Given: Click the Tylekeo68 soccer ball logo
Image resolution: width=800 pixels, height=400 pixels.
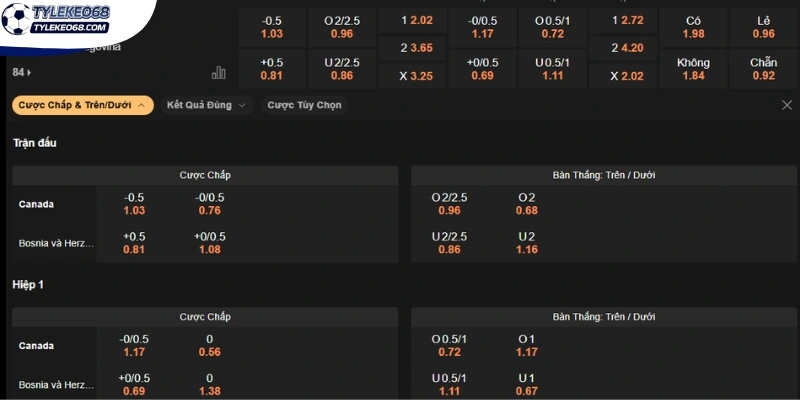Looking at the screenshot, I should point(16,19).
